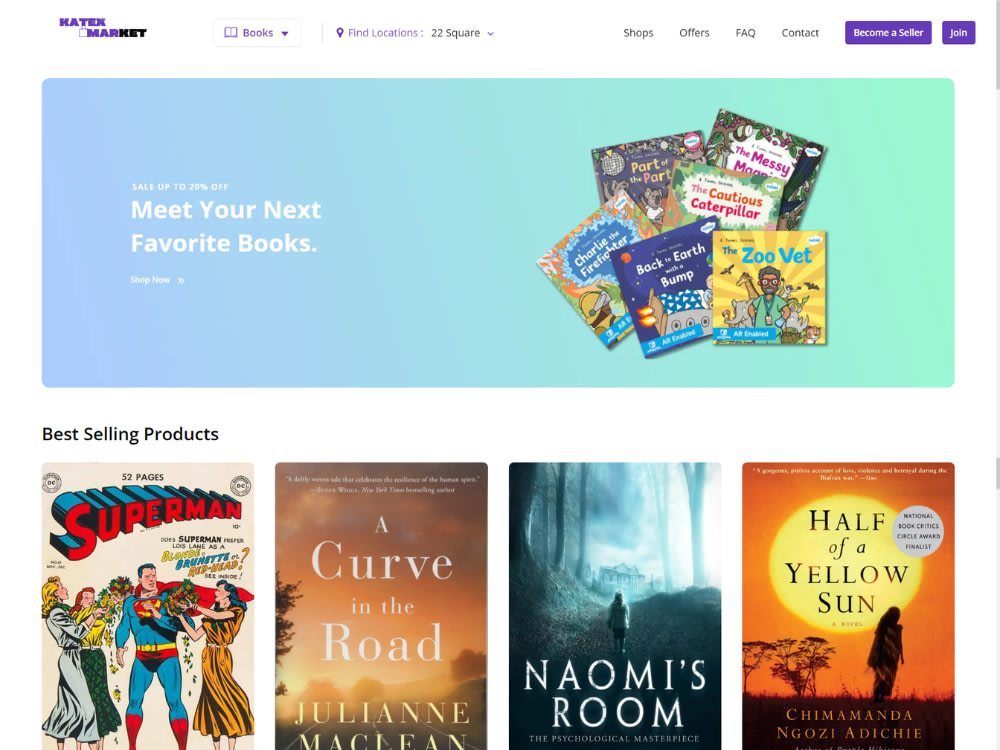
Task: Open the FAQ link
Action: click(745, 33)
